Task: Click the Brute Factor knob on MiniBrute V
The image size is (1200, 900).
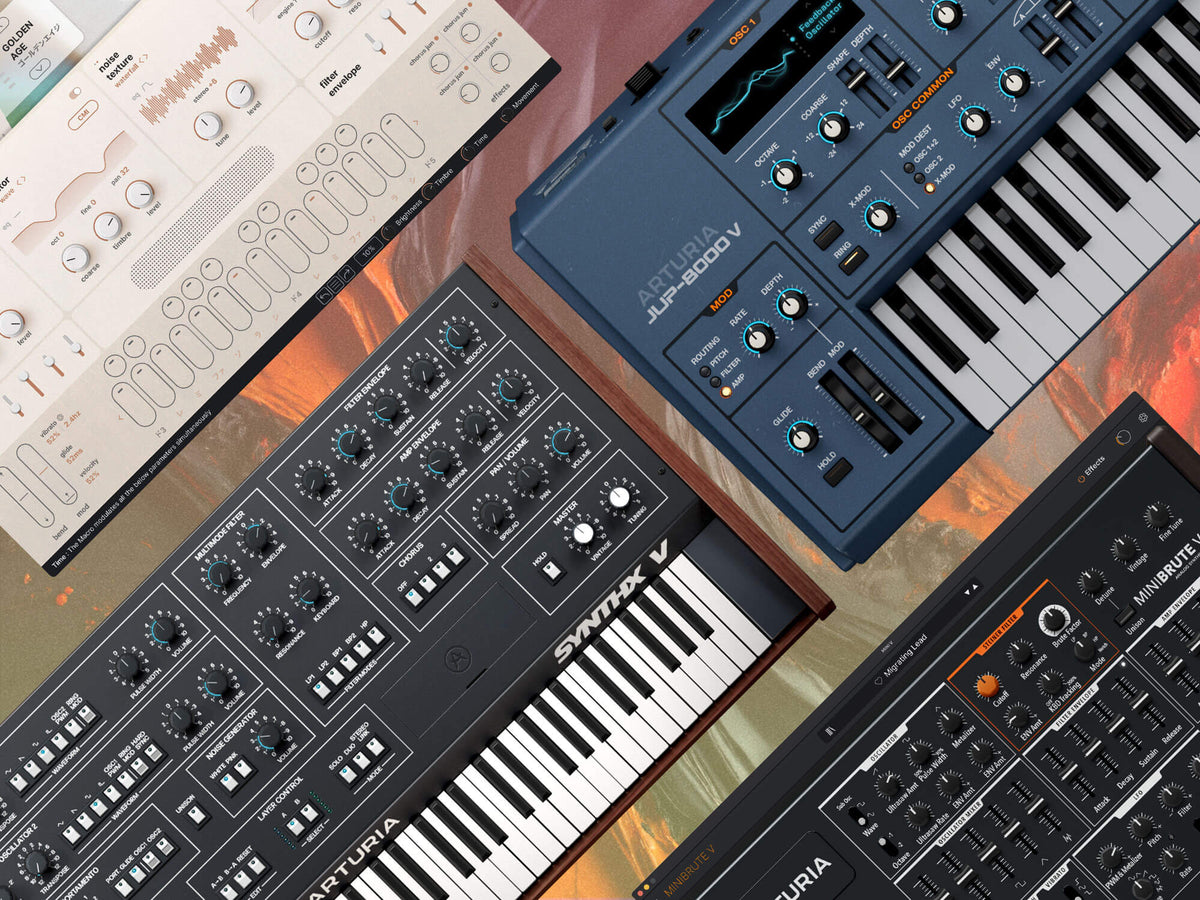Action: pos(1053,620)
